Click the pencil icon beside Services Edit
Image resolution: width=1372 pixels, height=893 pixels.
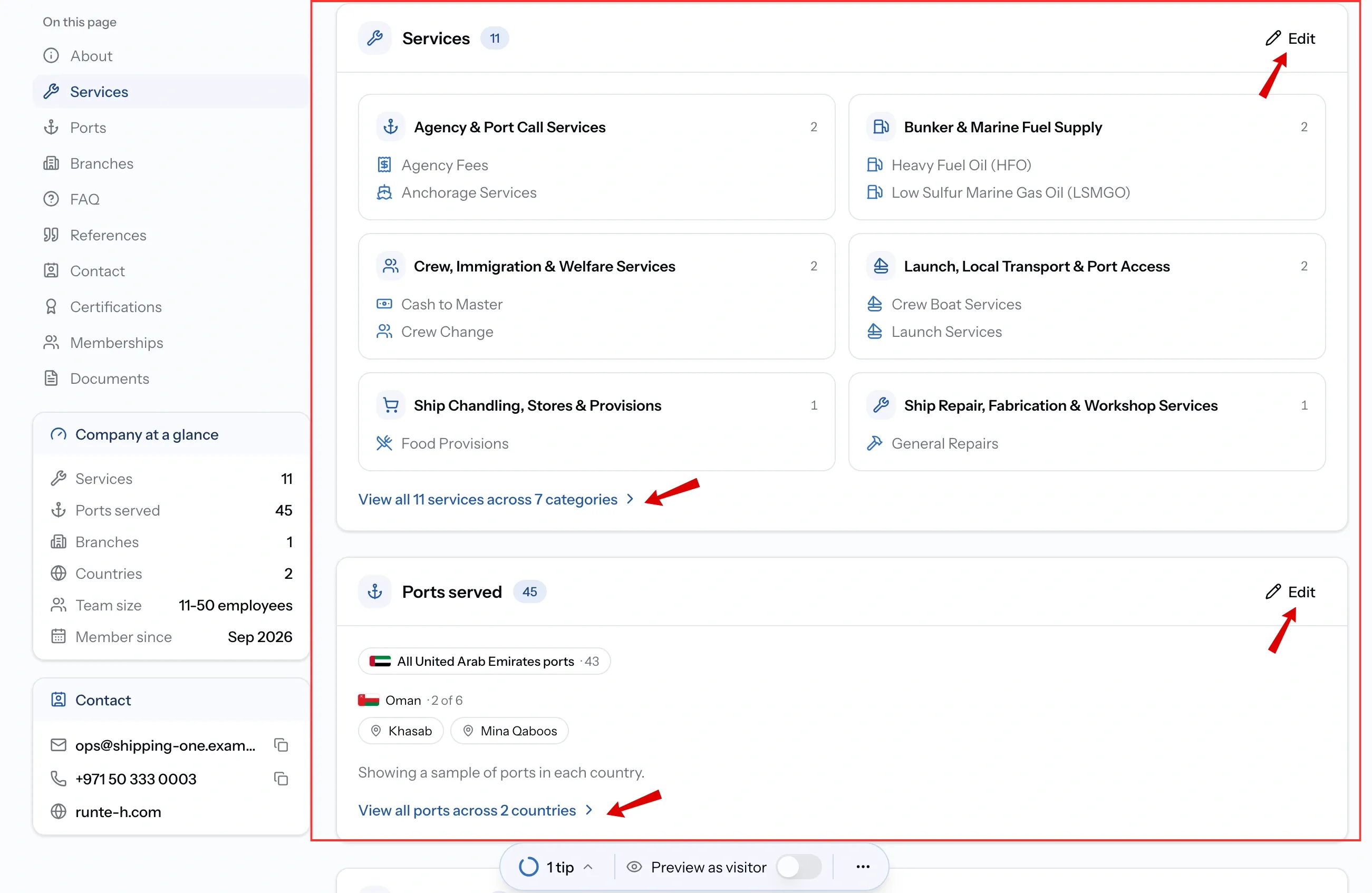(x=1273, y=38)
